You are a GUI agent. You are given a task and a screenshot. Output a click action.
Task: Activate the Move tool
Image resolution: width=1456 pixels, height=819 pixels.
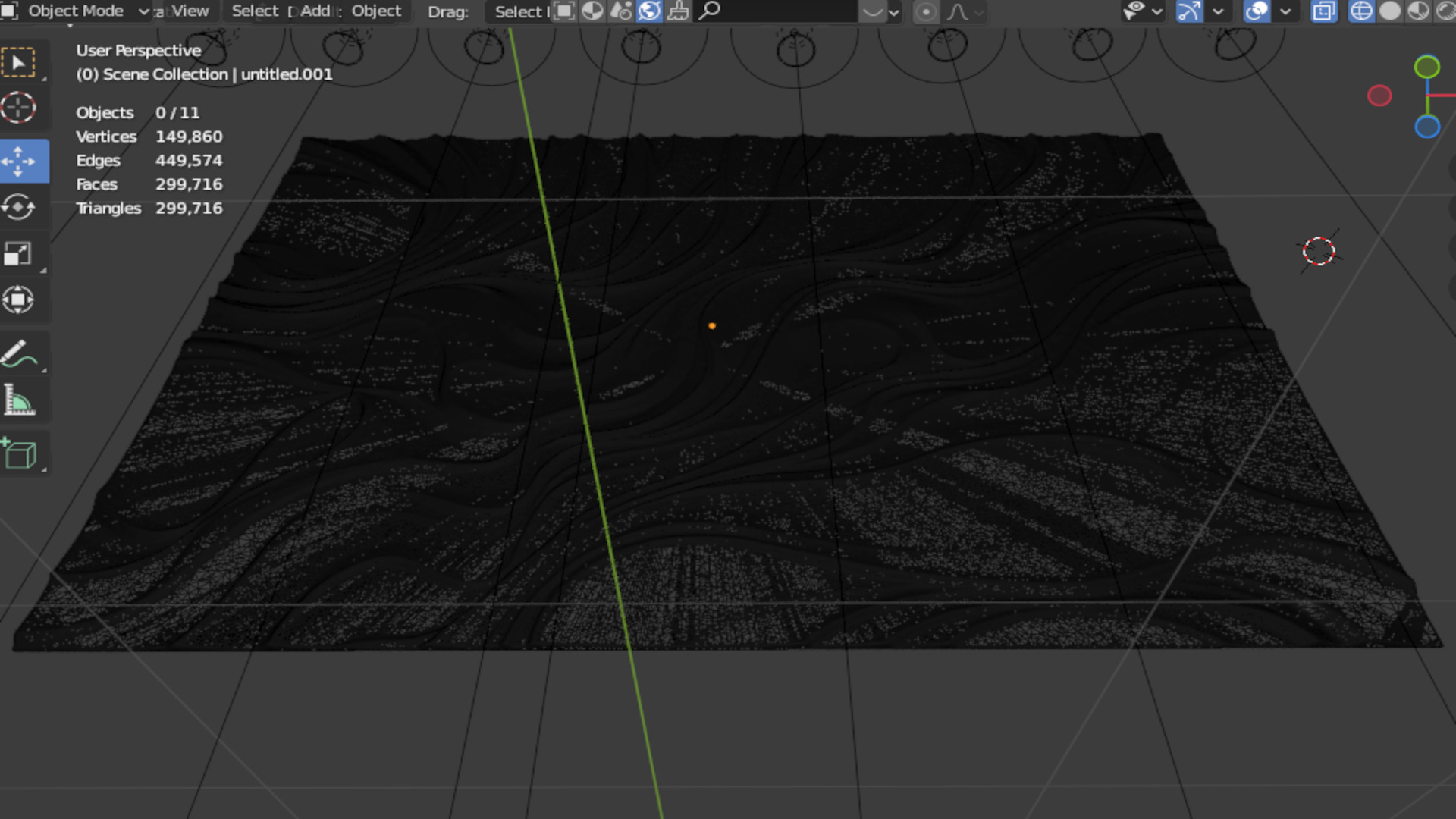(19, 161)
